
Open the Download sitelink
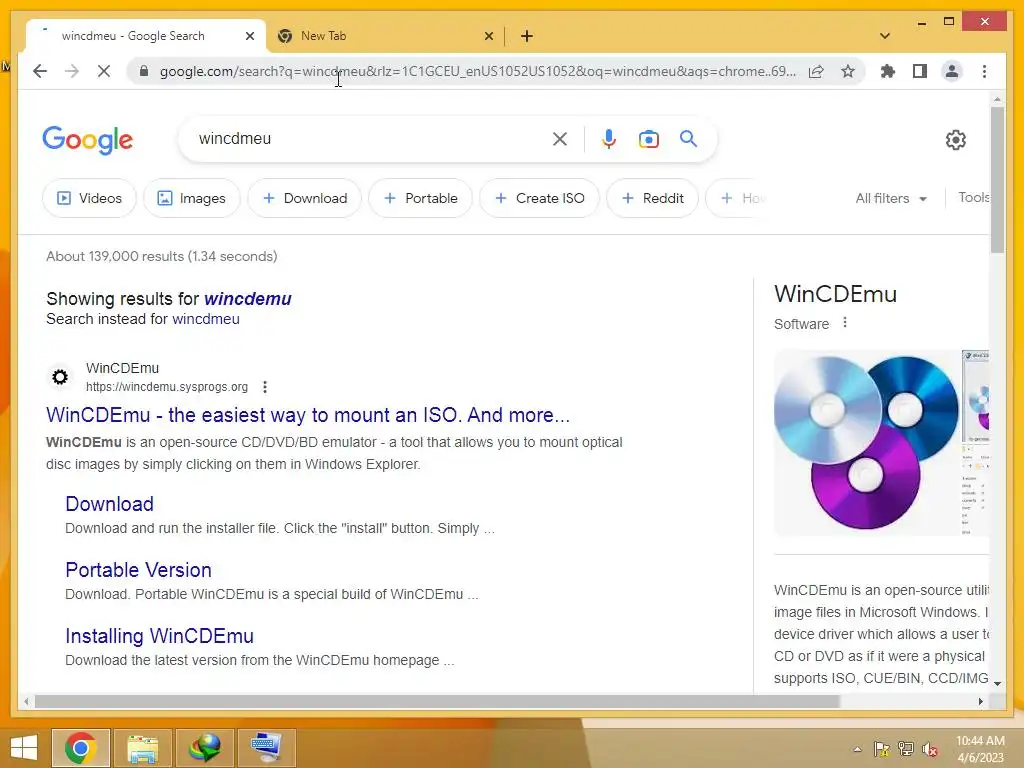[x=110, y=504]
